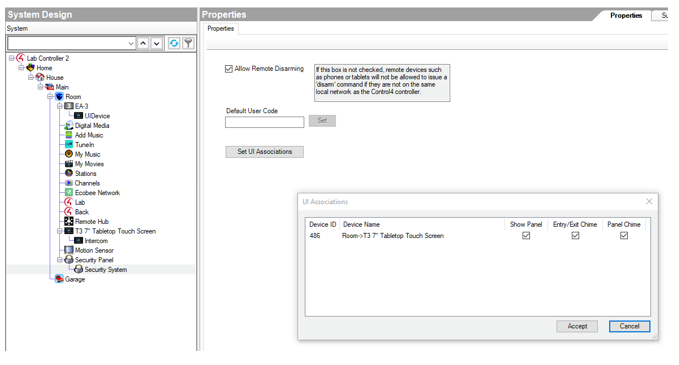Disable the Panel Chime checkbox
The height and width of the screenshot is (365, 679).
pyautogui.click(x=624, y=236)
